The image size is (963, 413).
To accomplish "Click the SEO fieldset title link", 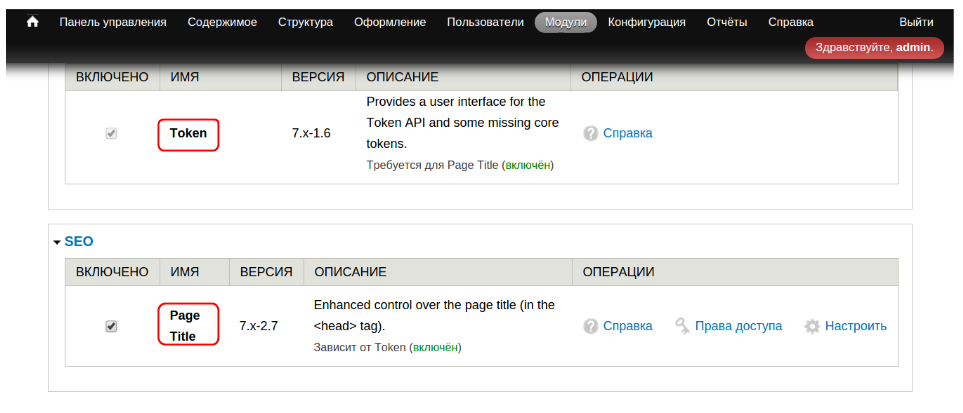I will click(x=79, y=241).
